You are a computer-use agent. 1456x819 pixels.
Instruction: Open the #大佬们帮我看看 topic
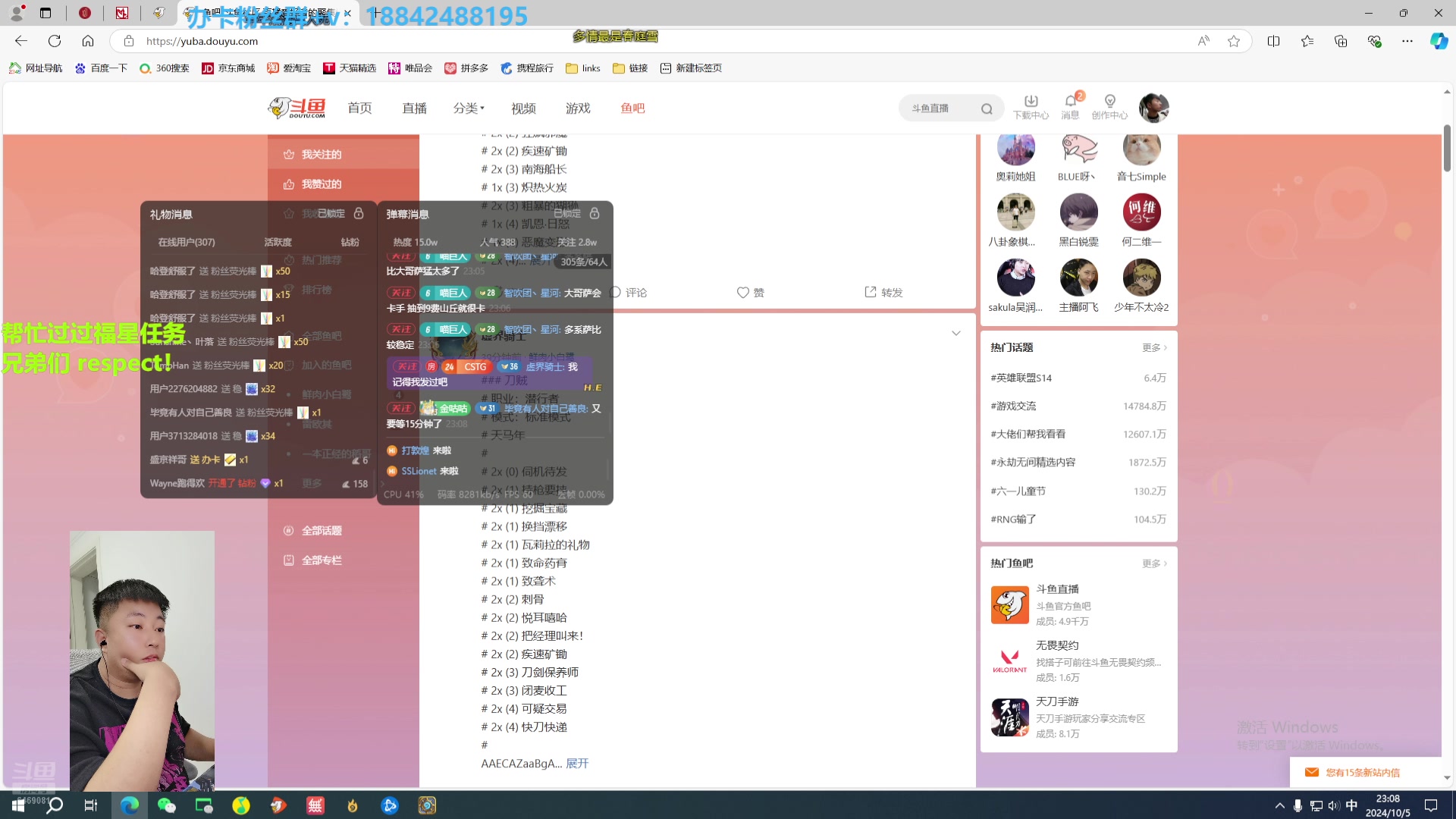pos(1028,434)
